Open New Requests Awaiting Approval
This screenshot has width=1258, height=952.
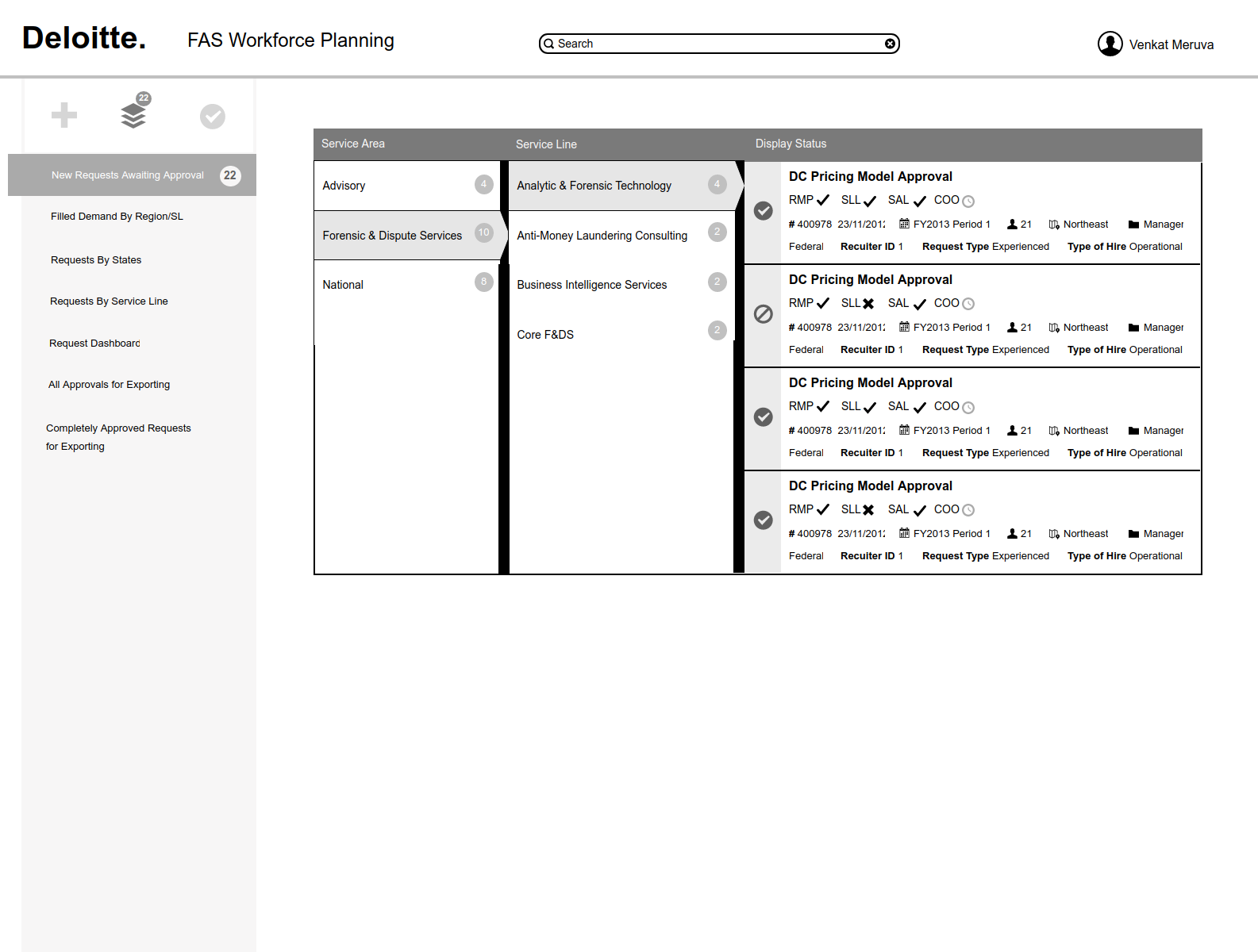pos(132,175)
